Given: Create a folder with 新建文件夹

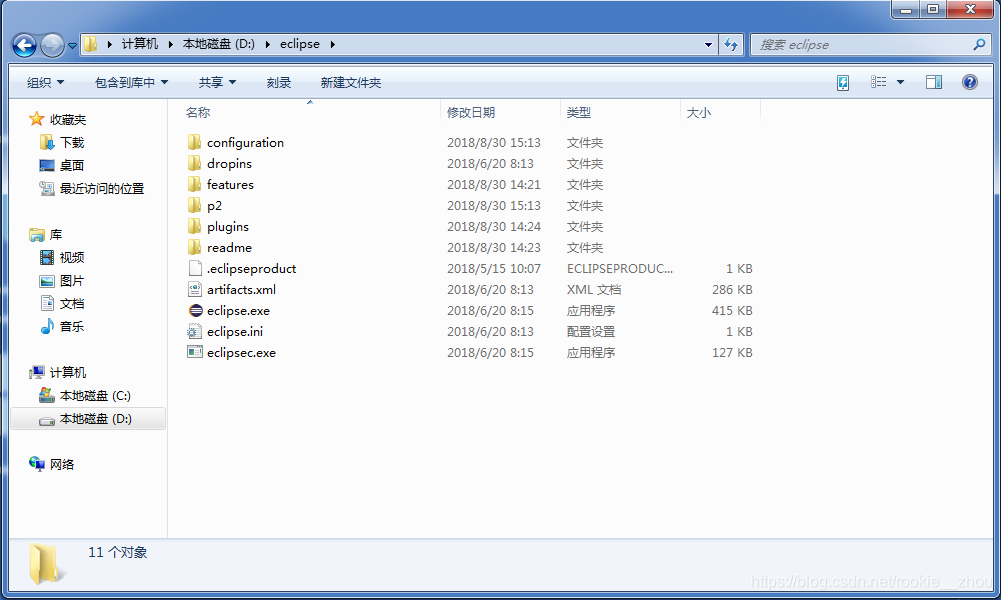Looking at the screenshot, I should 350,82.
